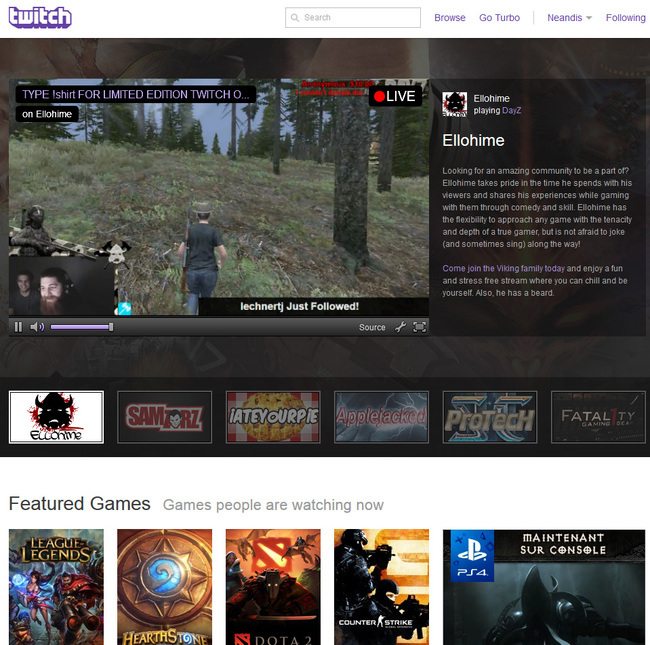Select the Fatal1ty featured stream thumbnail
This screenshot has width=650, height=645.
click(x=598, y=417)
